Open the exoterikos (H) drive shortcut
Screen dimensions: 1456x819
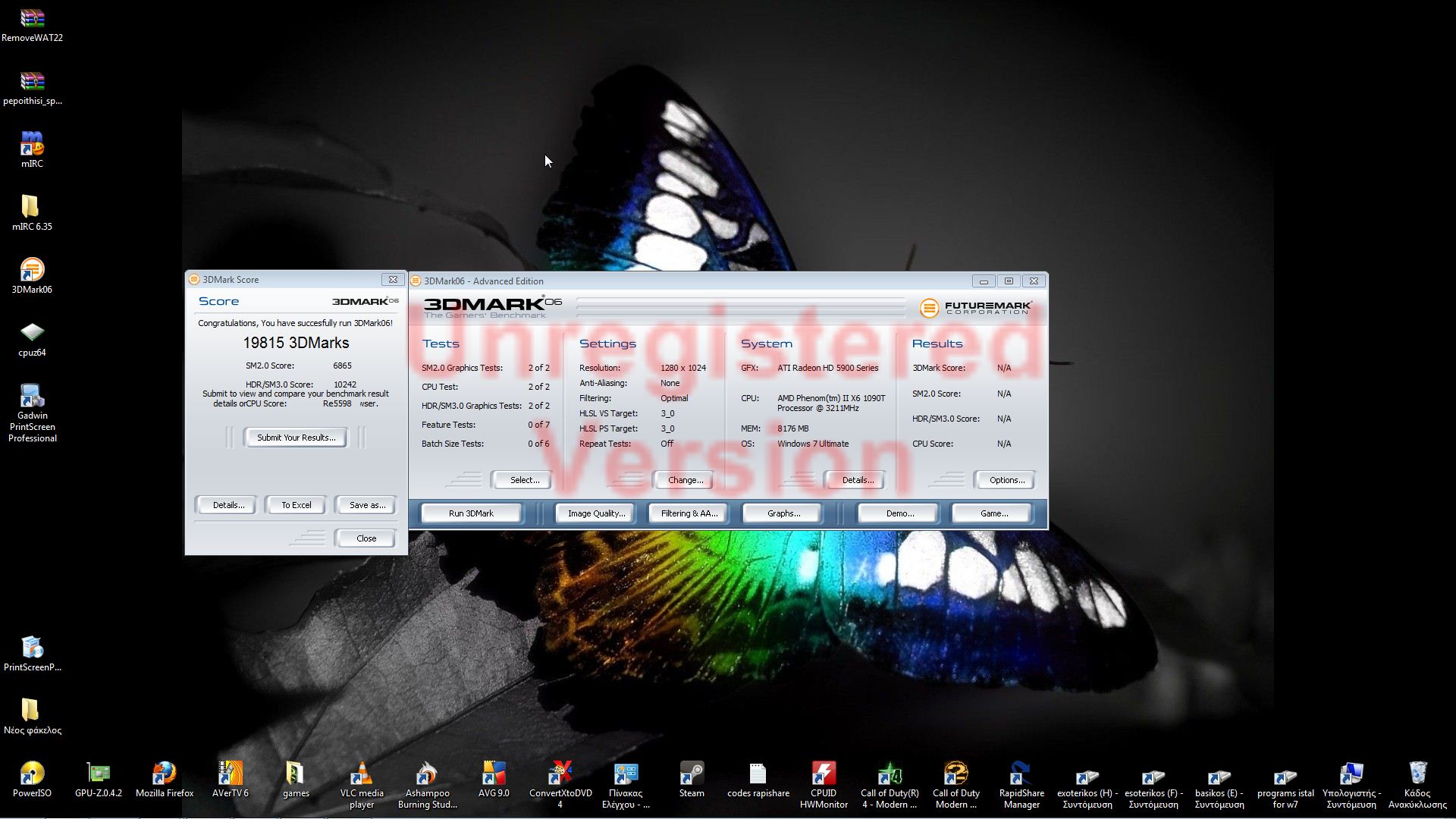[1087, 777]
